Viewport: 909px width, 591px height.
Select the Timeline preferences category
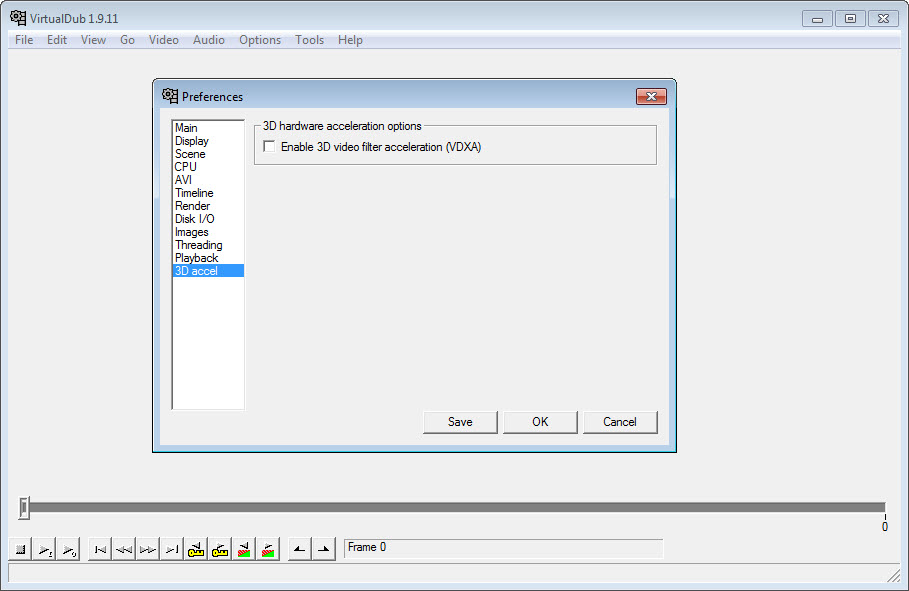[208, 193]
